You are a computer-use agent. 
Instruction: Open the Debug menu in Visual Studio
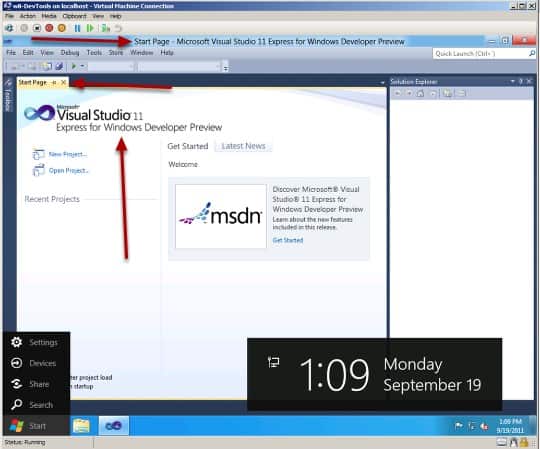(x=70, y=52)
